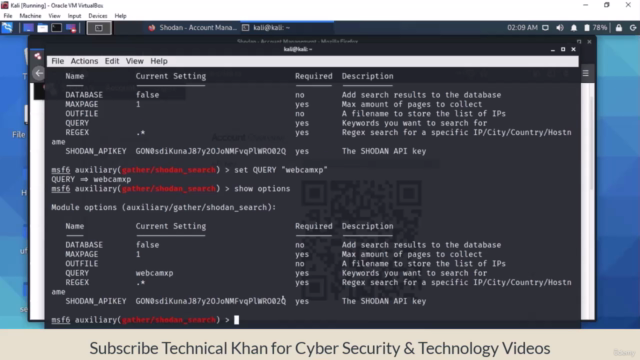Click upper SHODAN_APIKEY value in first table

211,151
